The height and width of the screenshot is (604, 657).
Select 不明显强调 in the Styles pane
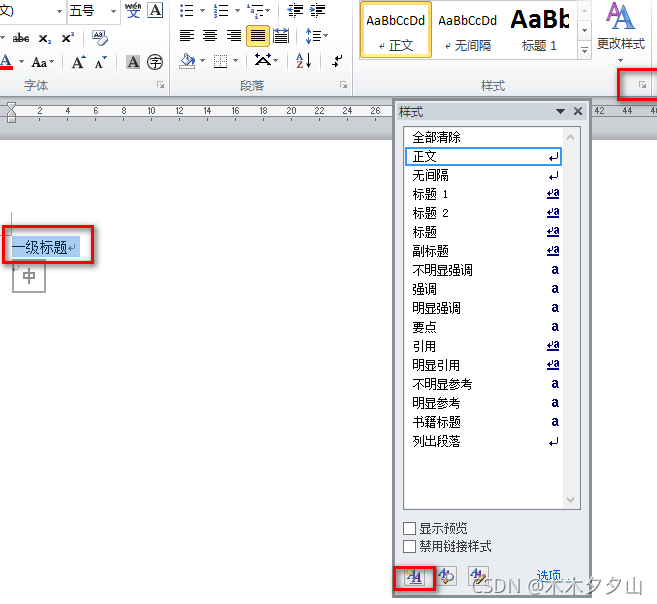pyautogui.click(x=483, y=270)
